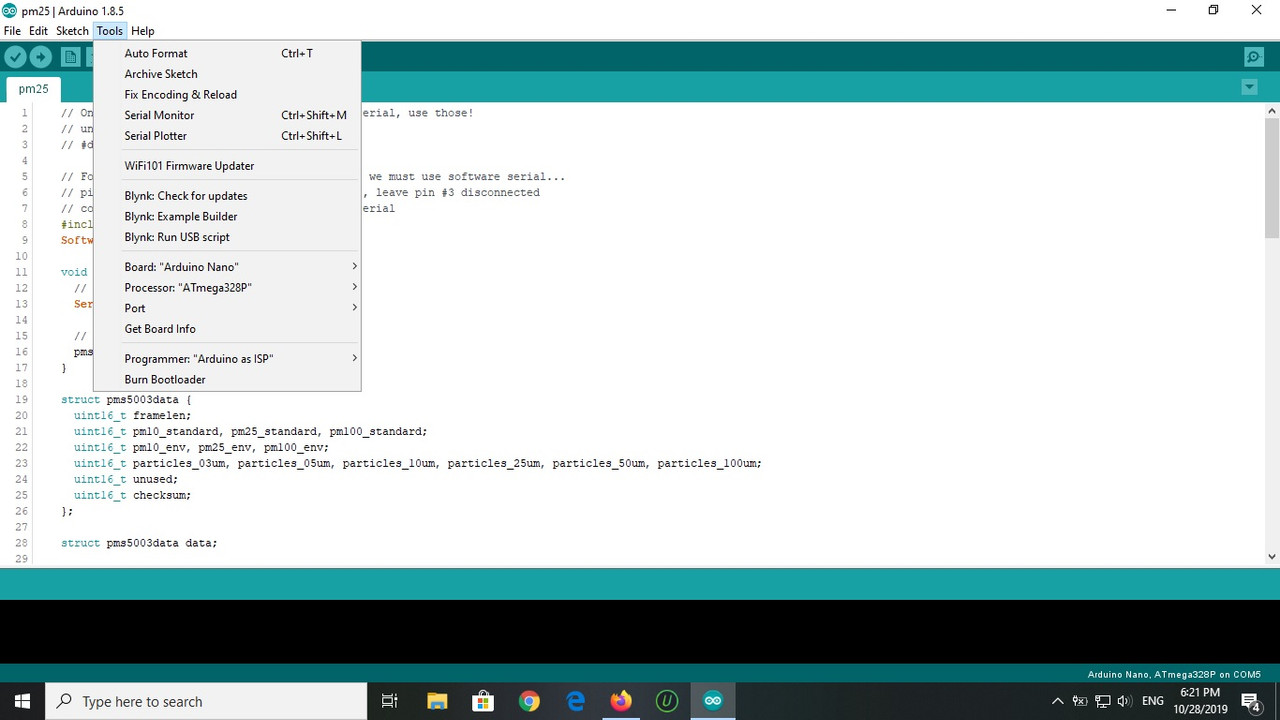Launch Firefox from the taskbar
1280x720 pixels.
pyautogui.click(x=621, y=701)
